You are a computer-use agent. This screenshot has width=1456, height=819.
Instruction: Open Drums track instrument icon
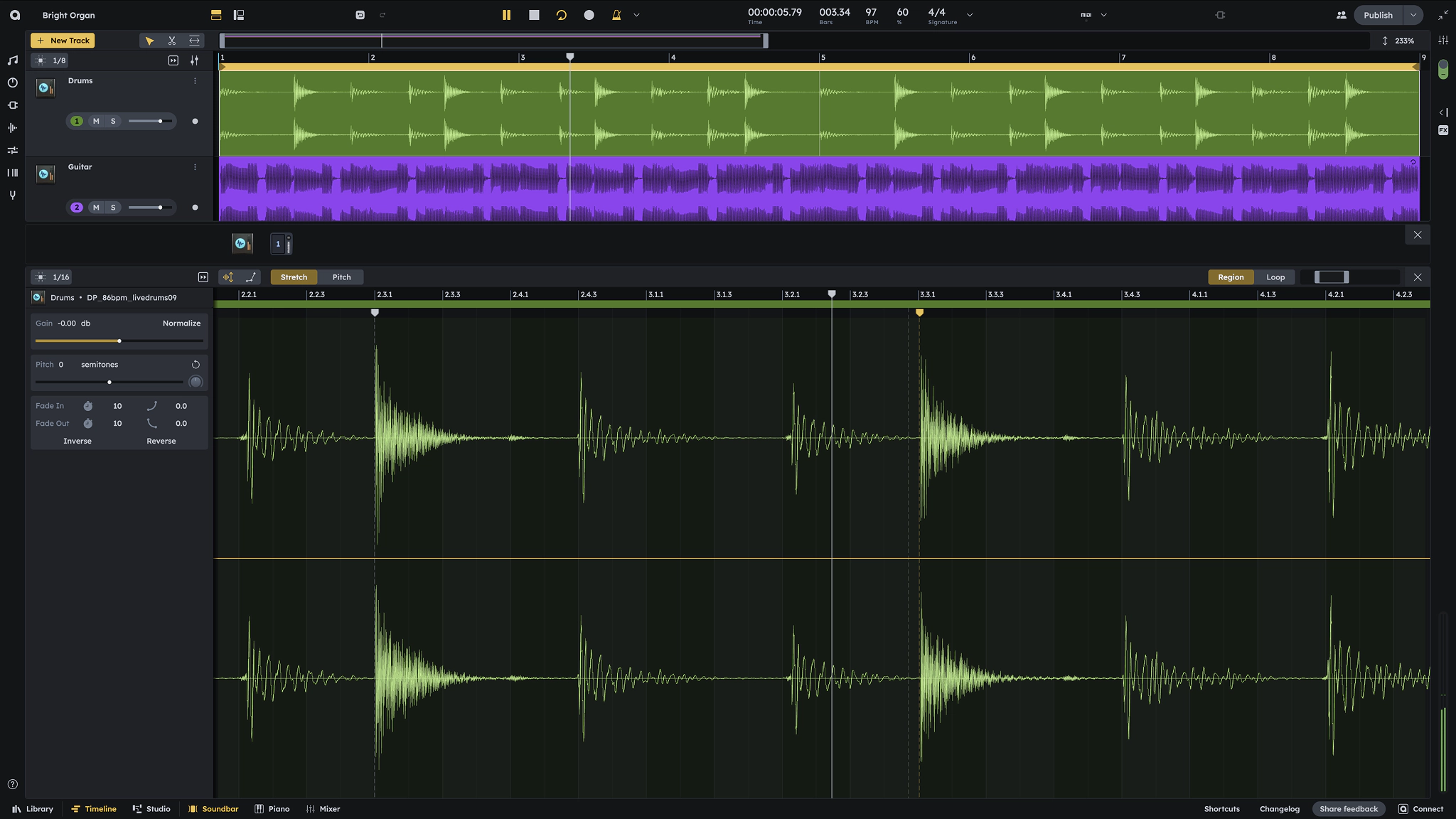(45, 88)
